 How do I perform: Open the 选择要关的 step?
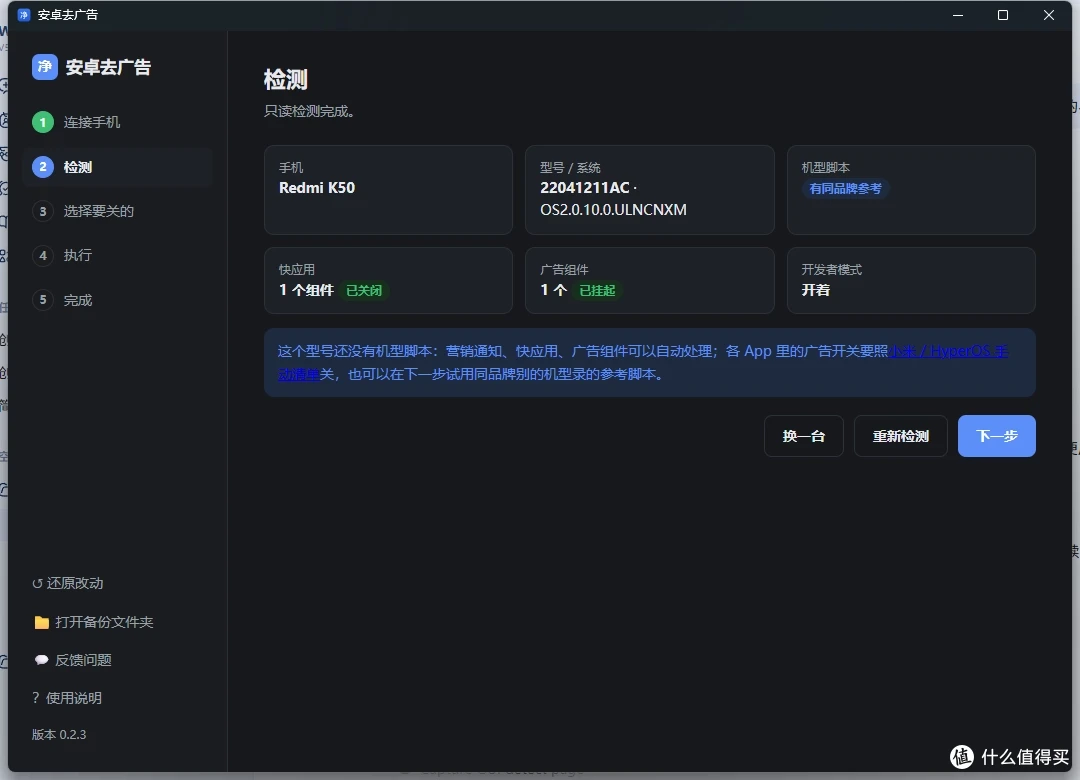click(x=117, y=211)
